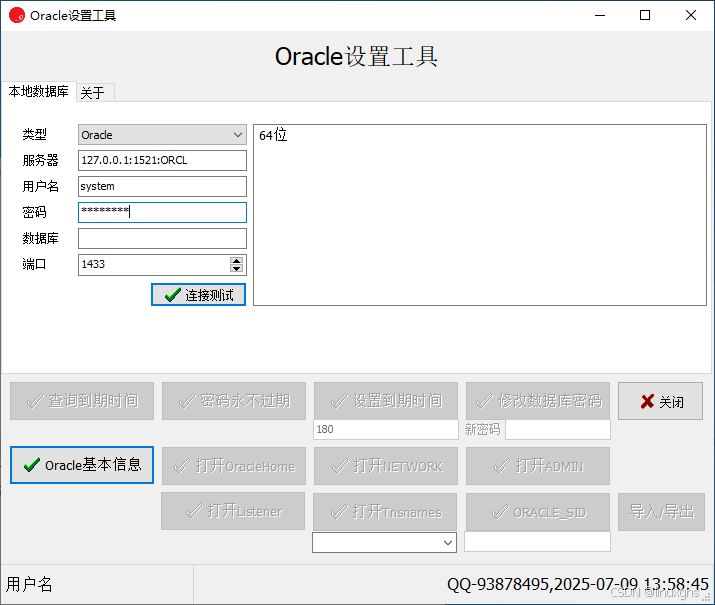Click the 服务器 input field
The image size is (715, 605).
(162, 160)
